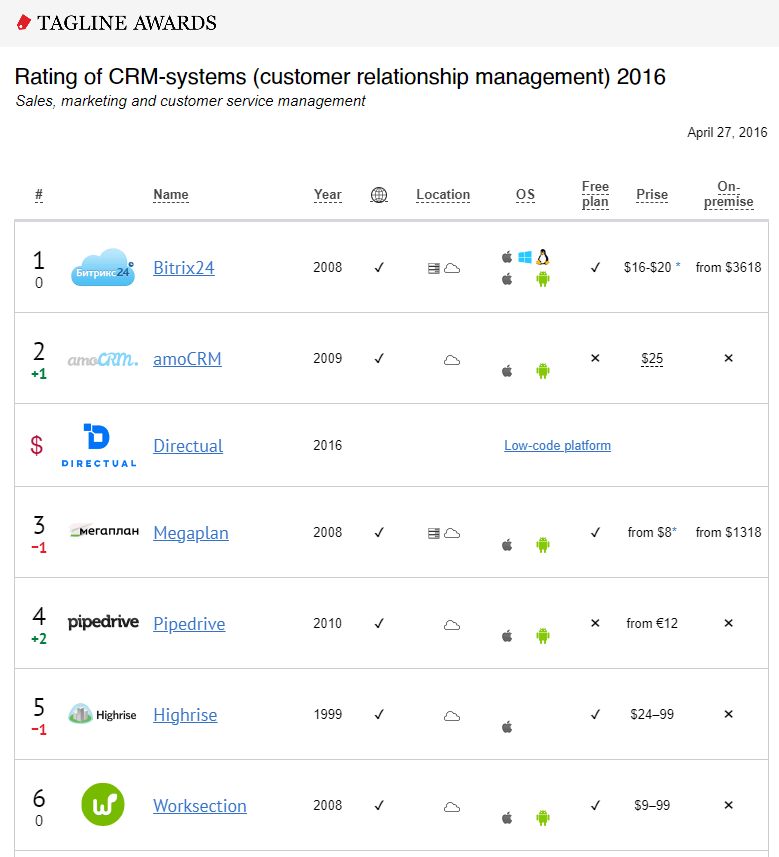Click the year 1999 in Highrise row

click(x=327, y=714)
